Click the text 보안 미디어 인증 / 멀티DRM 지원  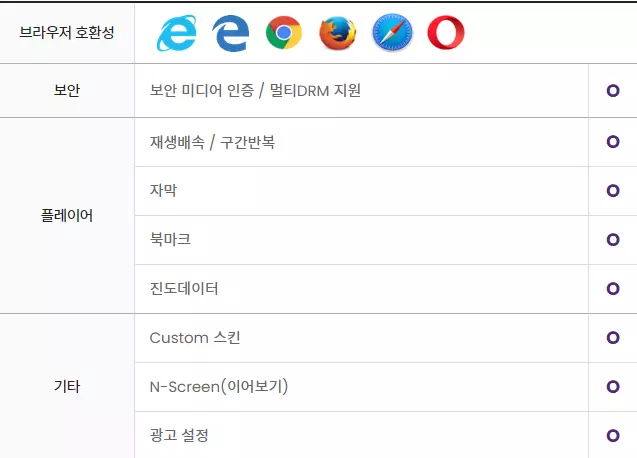[x=255, y=90]
